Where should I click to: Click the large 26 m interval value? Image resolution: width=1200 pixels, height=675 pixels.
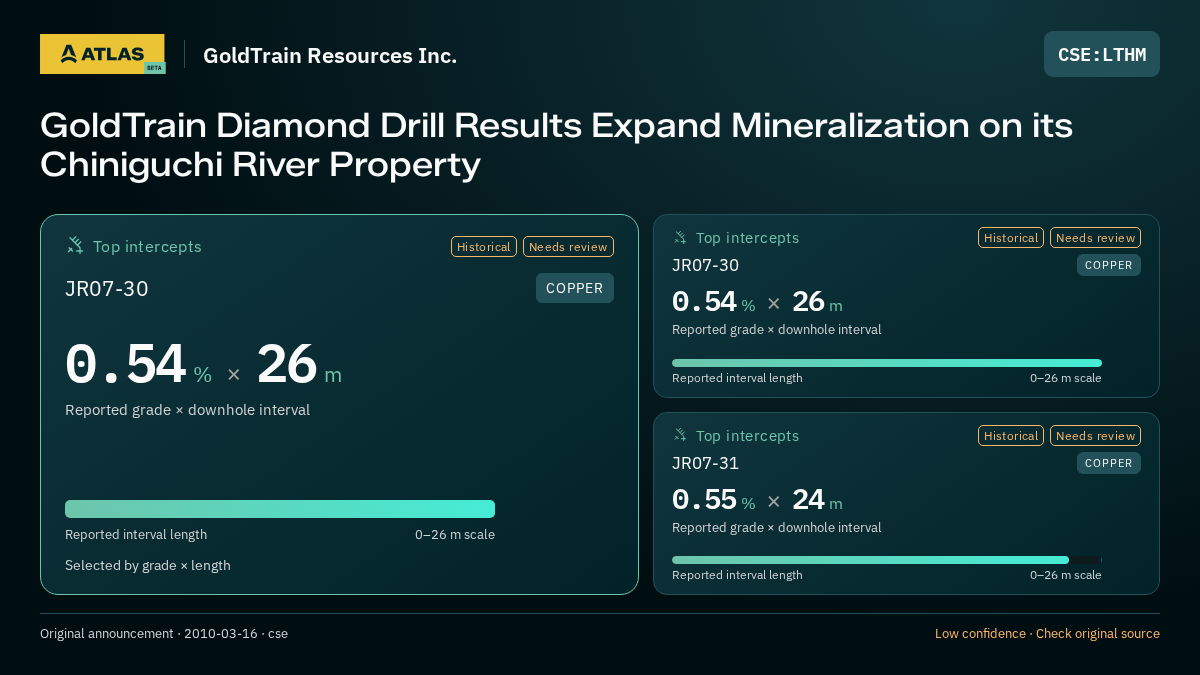299,365
